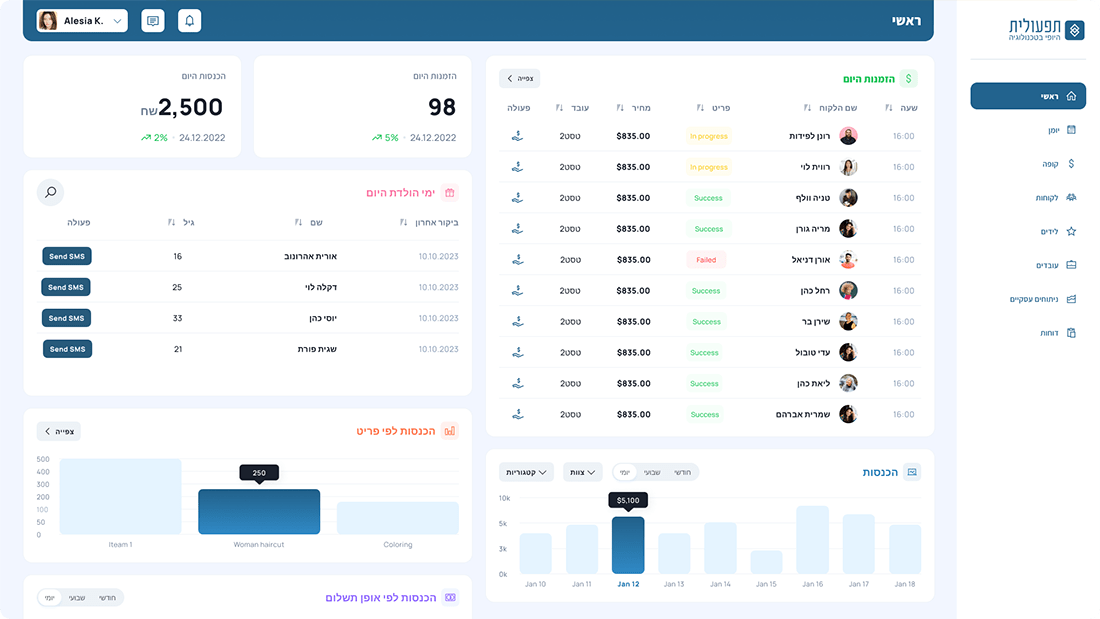Image resolution: width=1100 pixels, height=619 pixels.
Task: Click the action icon in טניה וולף's row
Action: 518,198
